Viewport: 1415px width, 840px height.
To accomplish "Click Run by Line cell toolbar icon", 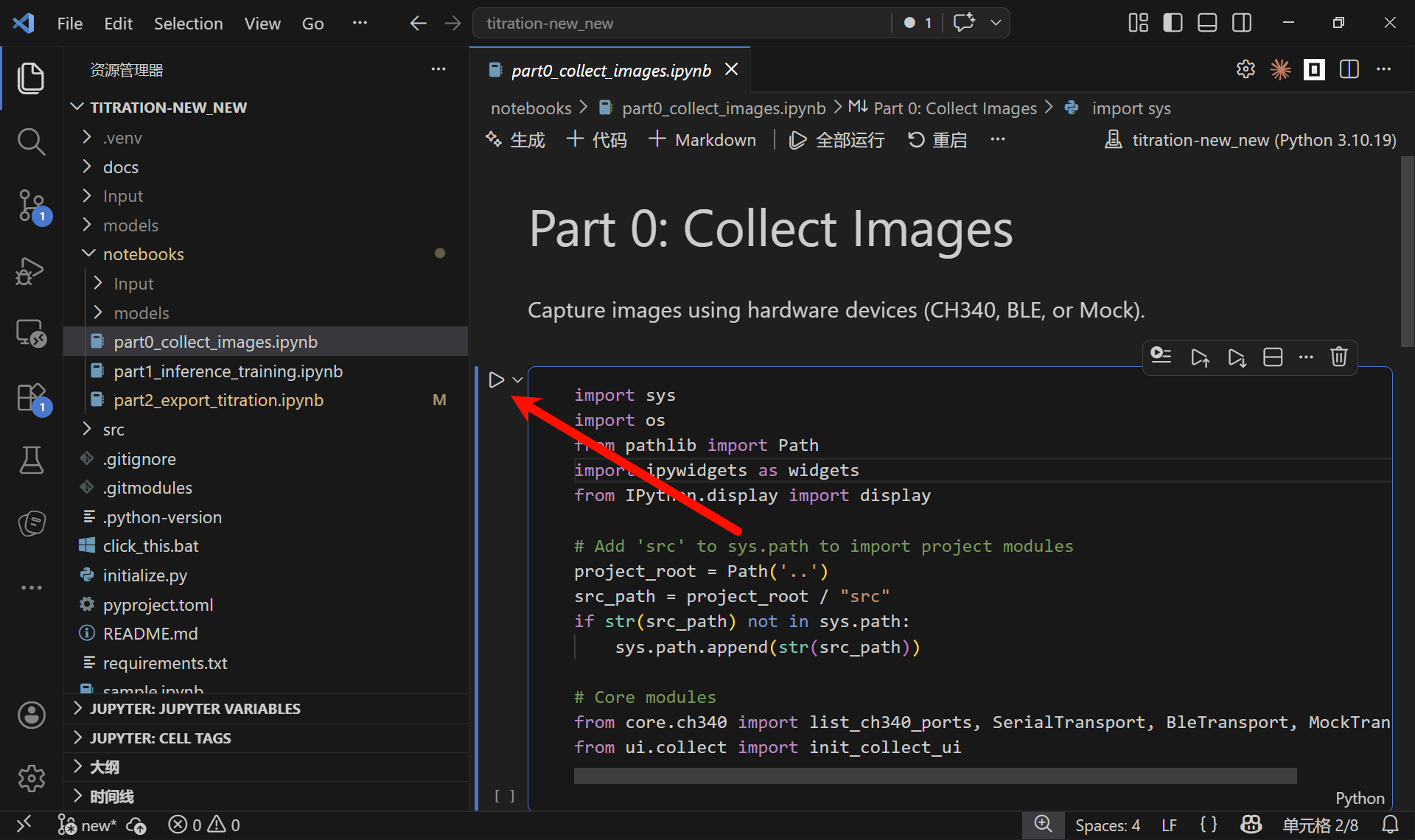I will tap(1161, 357).
